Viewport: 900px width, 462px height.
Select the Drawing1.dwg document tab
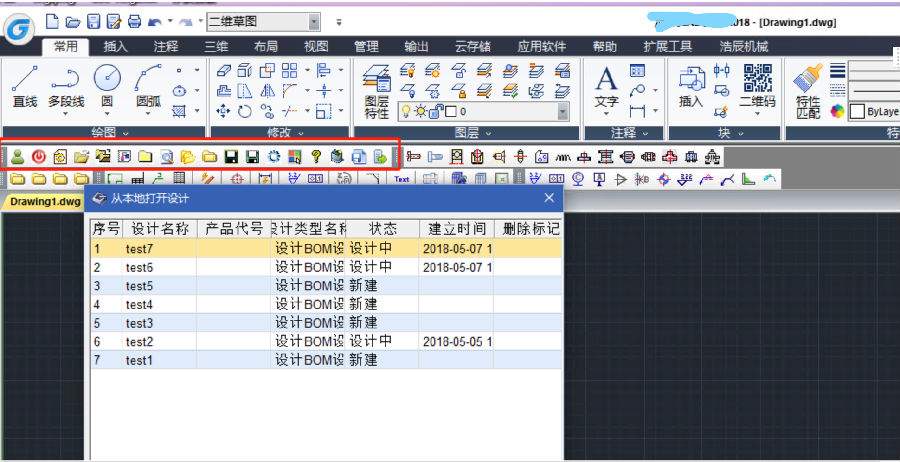[45, 201]
